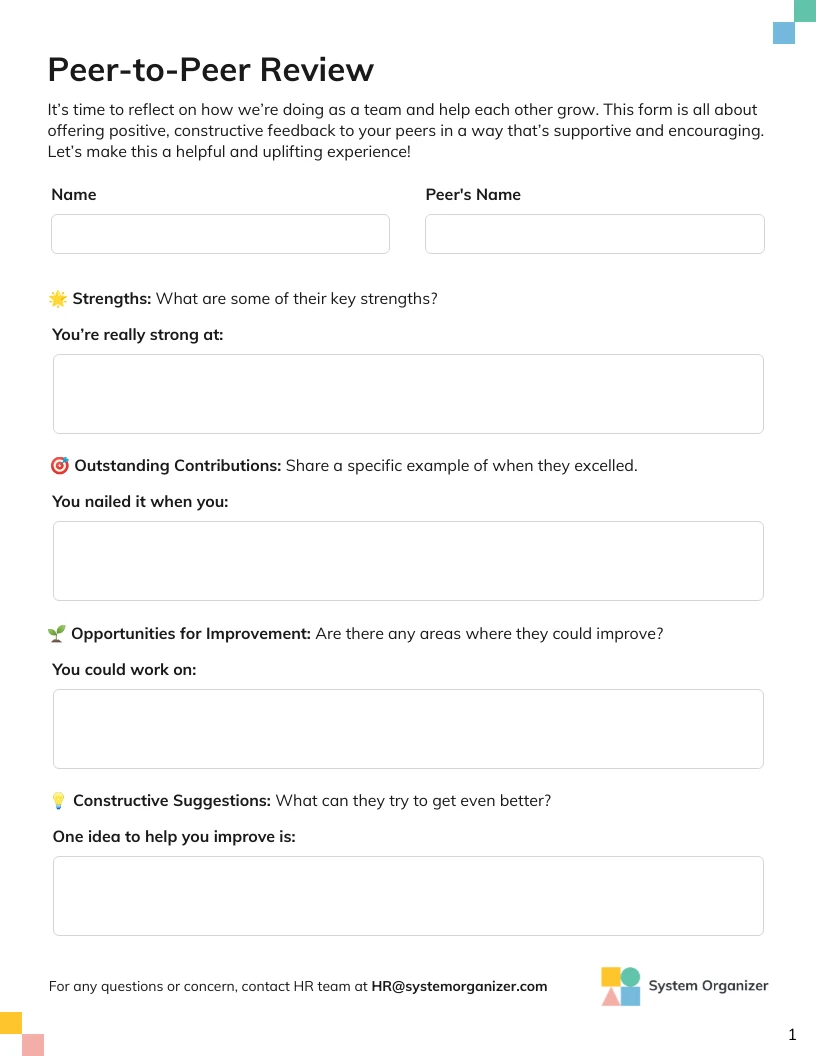Focus the "You nailed it when you" box
This screenshot has height=1056, width=816.
pos(408,561)
